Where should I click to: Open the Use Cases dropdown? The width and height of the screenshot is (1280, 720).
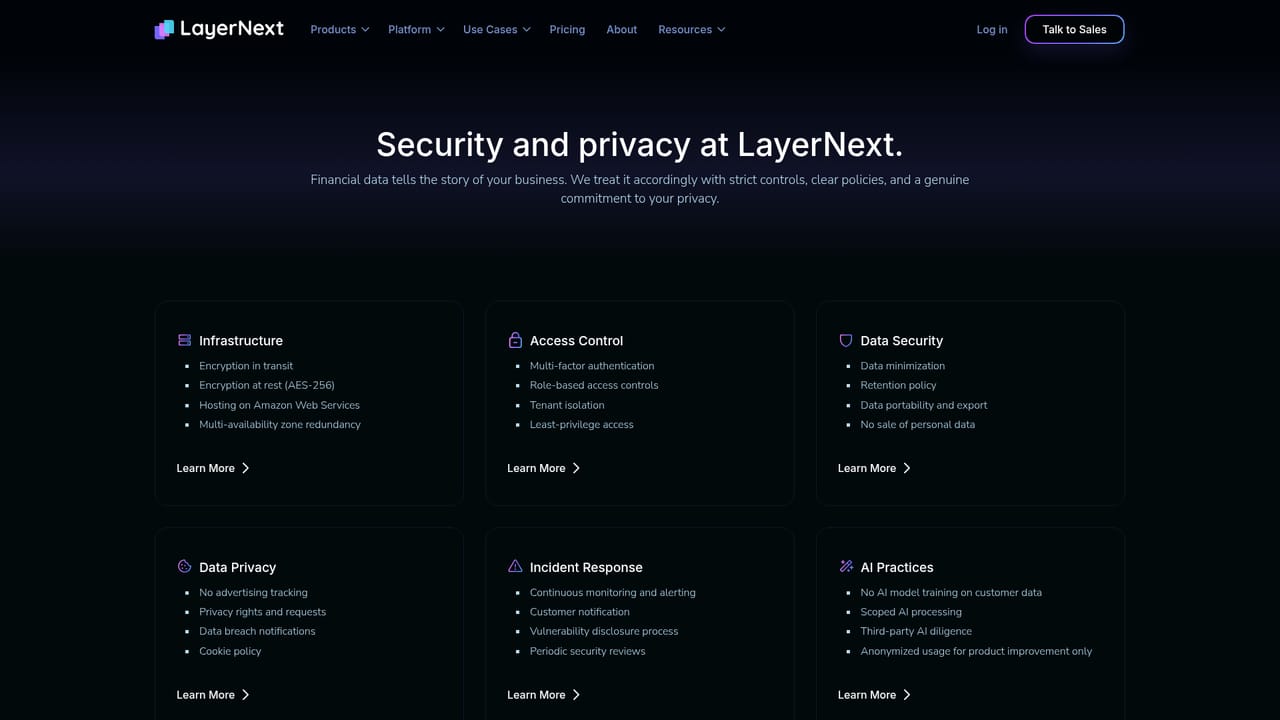coord(497,29)
